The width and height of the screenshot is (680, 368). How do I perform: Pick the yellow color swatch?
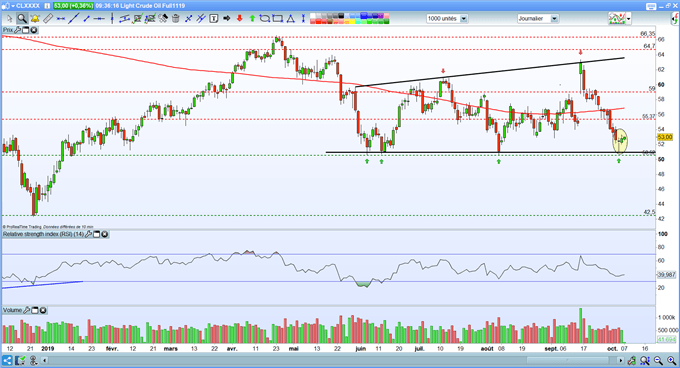click(353, 22)
